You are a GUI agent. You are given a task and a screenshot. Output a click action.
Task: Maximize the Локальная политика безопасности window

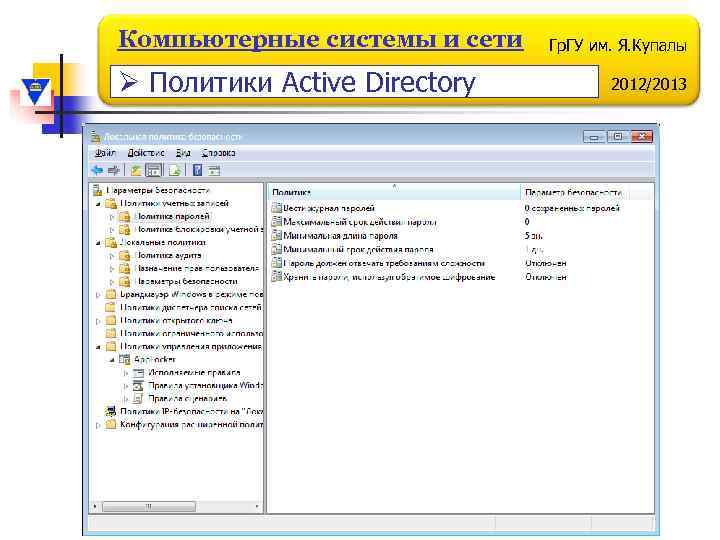click(x=618, y=137)
